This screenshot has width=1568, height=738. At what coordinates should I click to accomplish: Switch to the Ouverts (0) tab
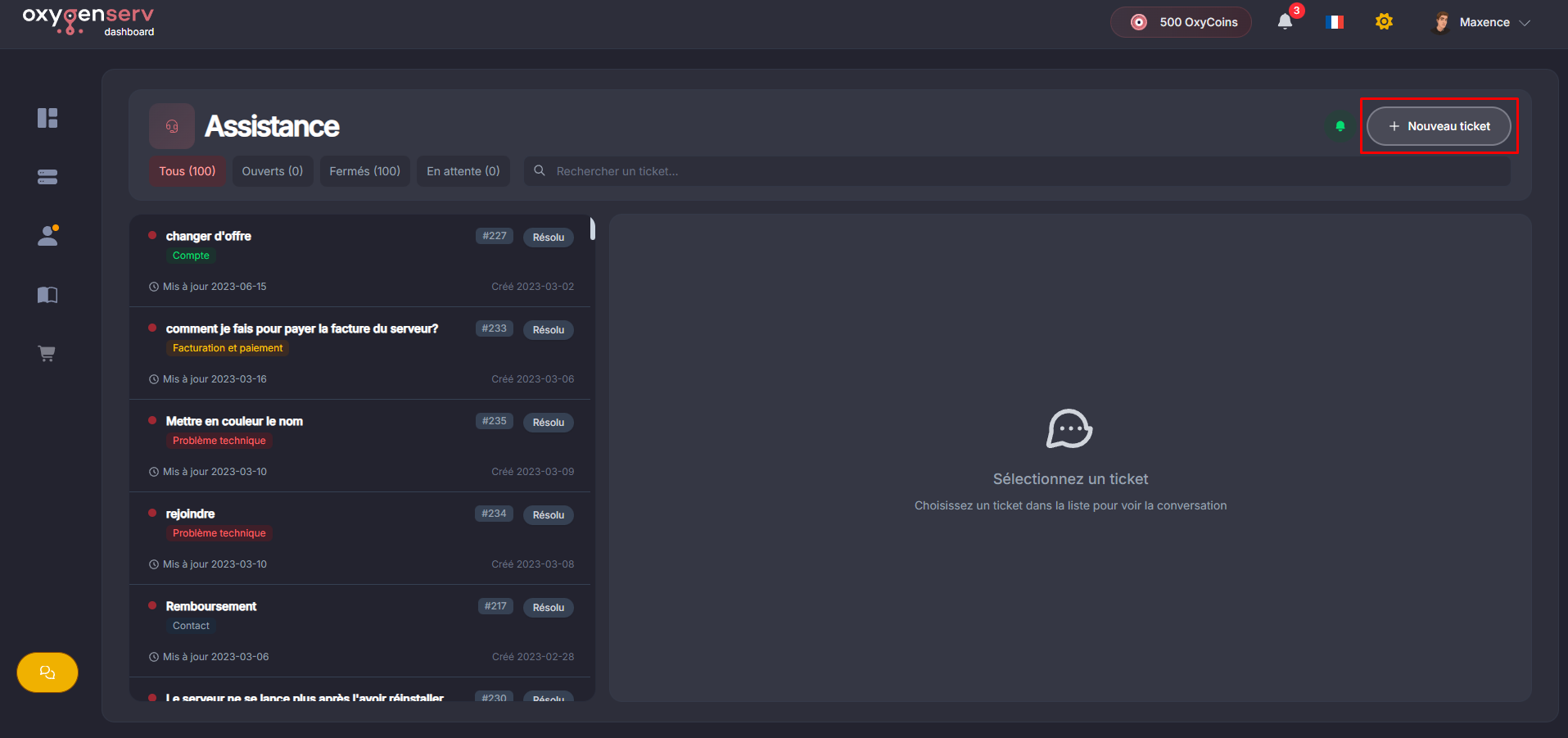(x=273, y=171)
